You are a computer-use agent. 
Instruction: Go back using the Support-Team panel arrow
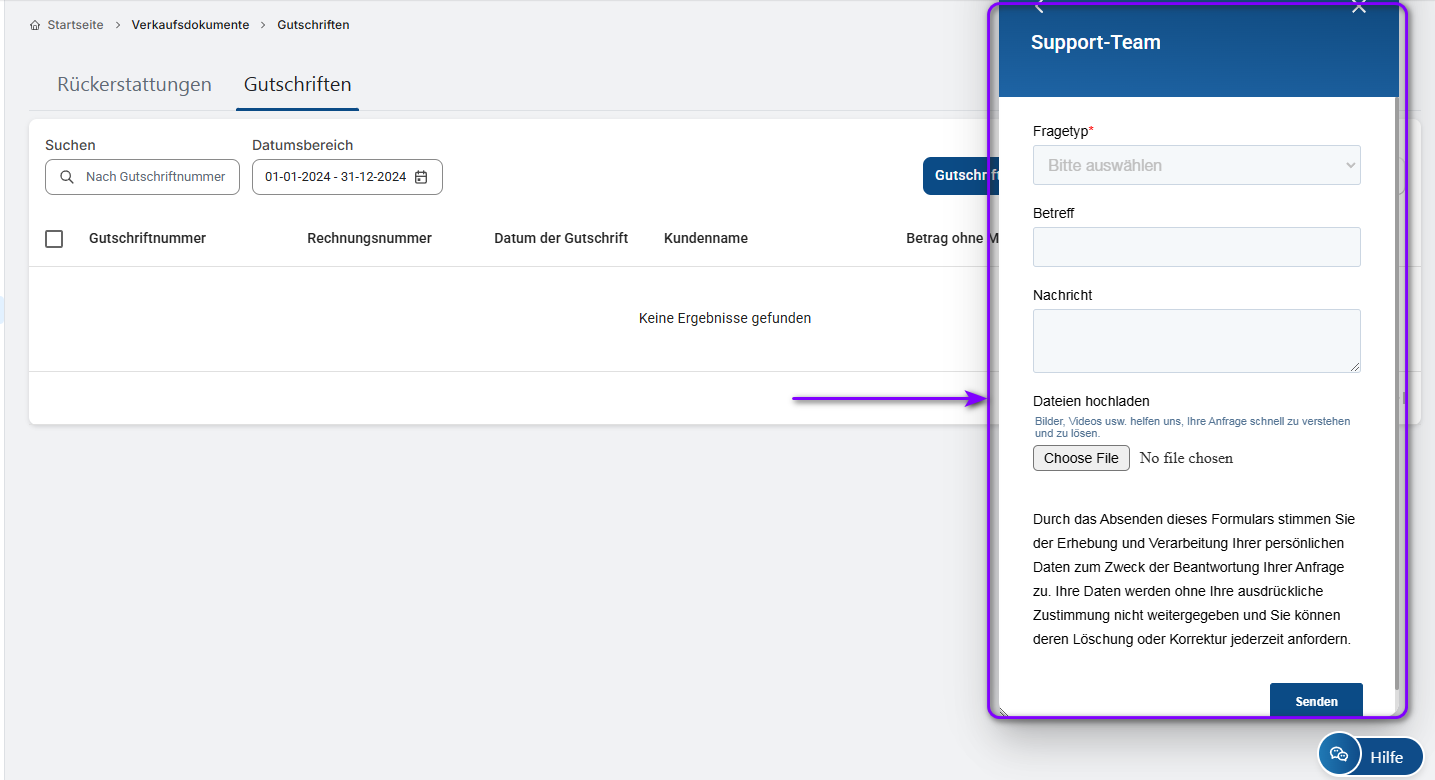[x=1040, y=6]
